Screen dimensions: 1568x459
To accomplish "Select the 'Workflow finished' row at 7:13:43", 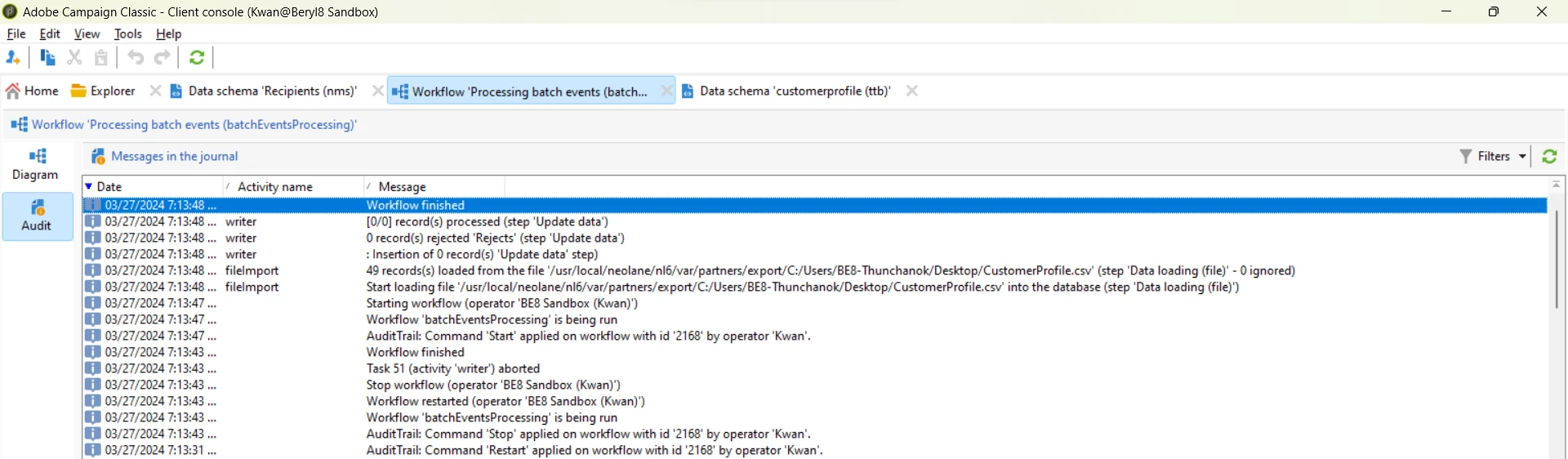I will [x=815, y=352].
